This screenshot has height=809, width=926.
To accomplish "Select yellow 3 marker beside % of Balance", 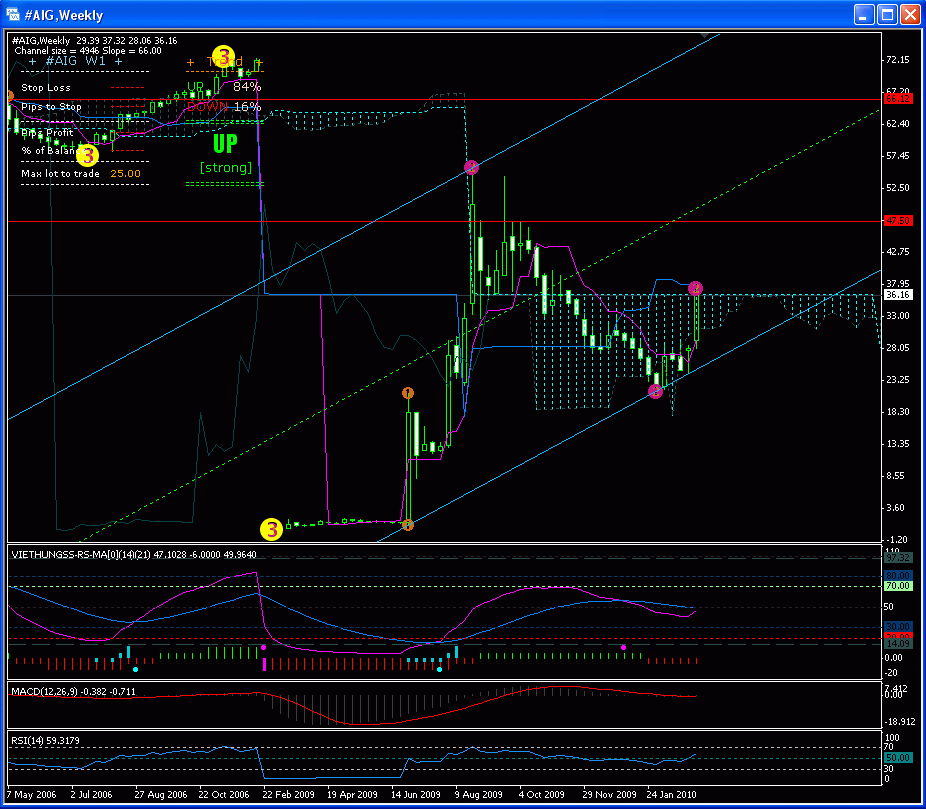I will click(x=87, y=155).
